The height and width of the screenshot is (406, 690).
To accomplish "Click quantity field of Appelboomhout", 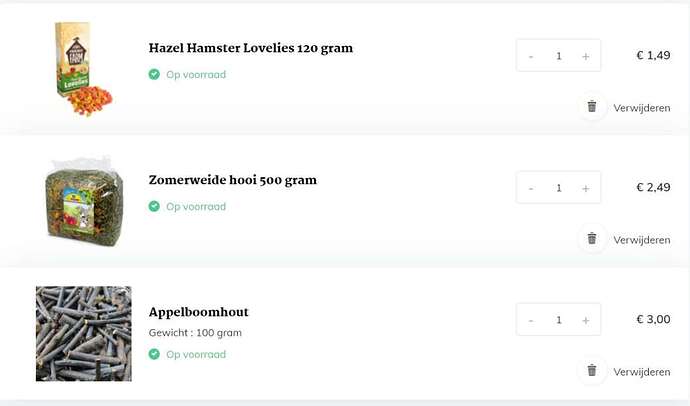I will tap(558, 320).
